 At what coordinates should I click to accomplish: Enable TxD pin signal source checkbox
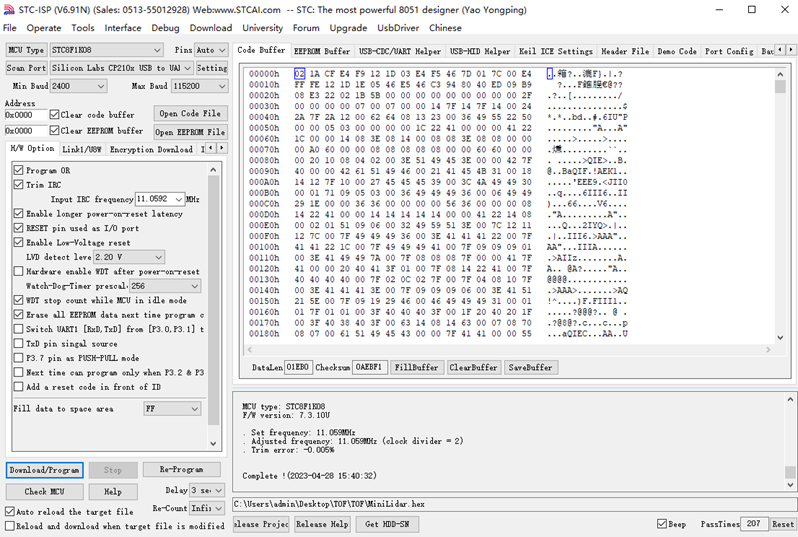pos(19,344)
